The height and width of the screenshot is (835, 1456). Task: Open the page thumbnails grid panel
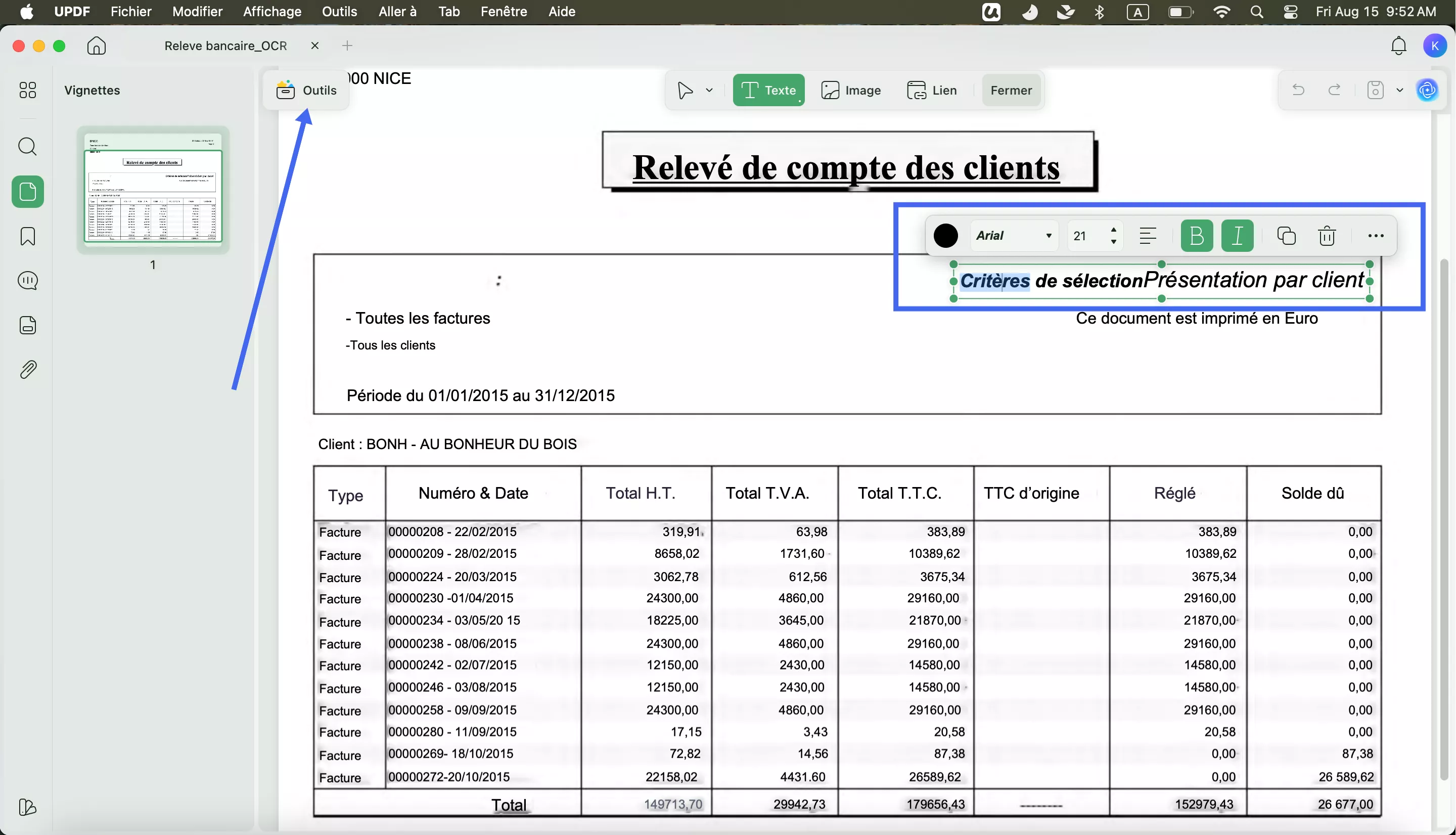(27, 90)
